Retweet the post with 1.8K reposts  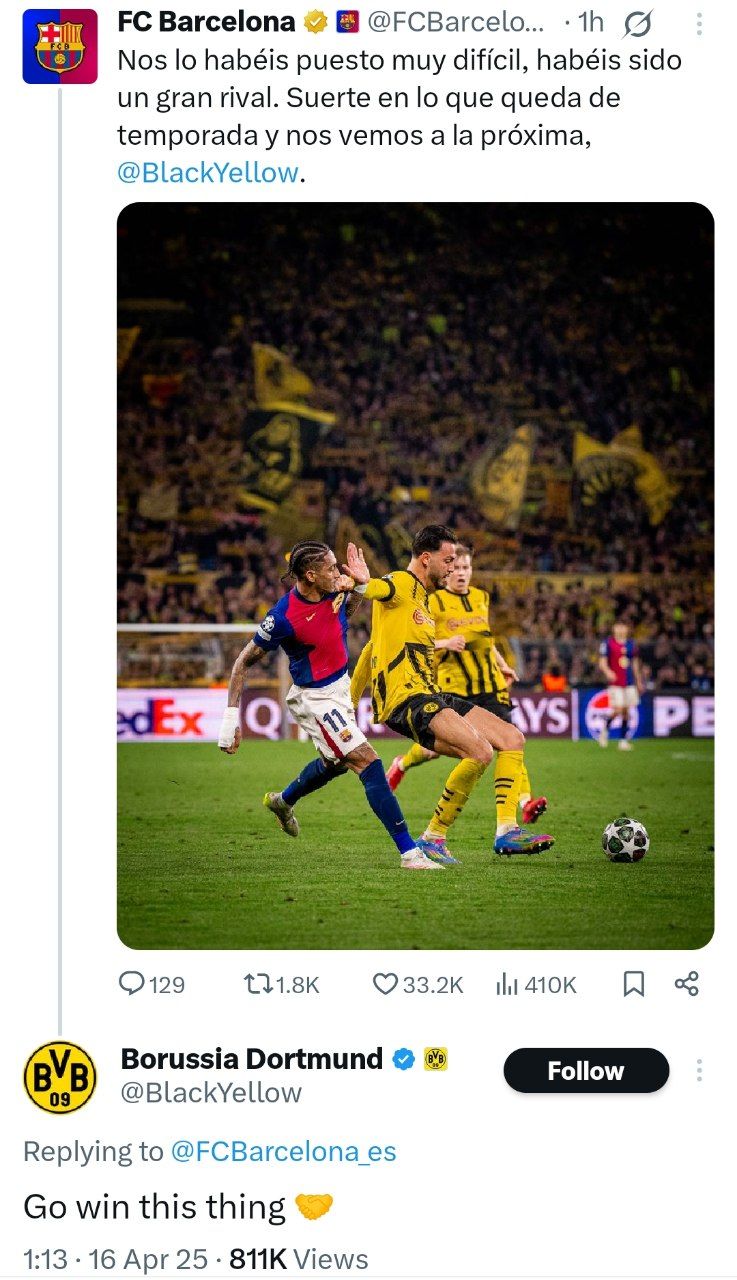point(282,984)
